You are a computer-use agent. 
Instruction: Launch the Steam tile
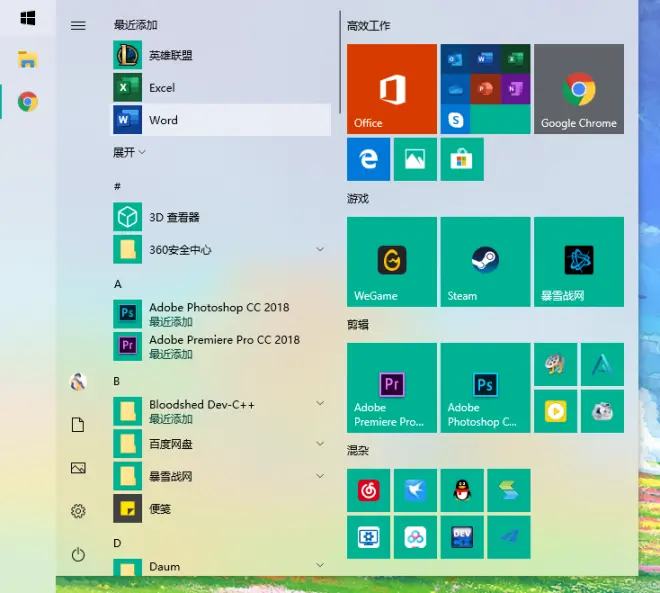tap(485, 262)
